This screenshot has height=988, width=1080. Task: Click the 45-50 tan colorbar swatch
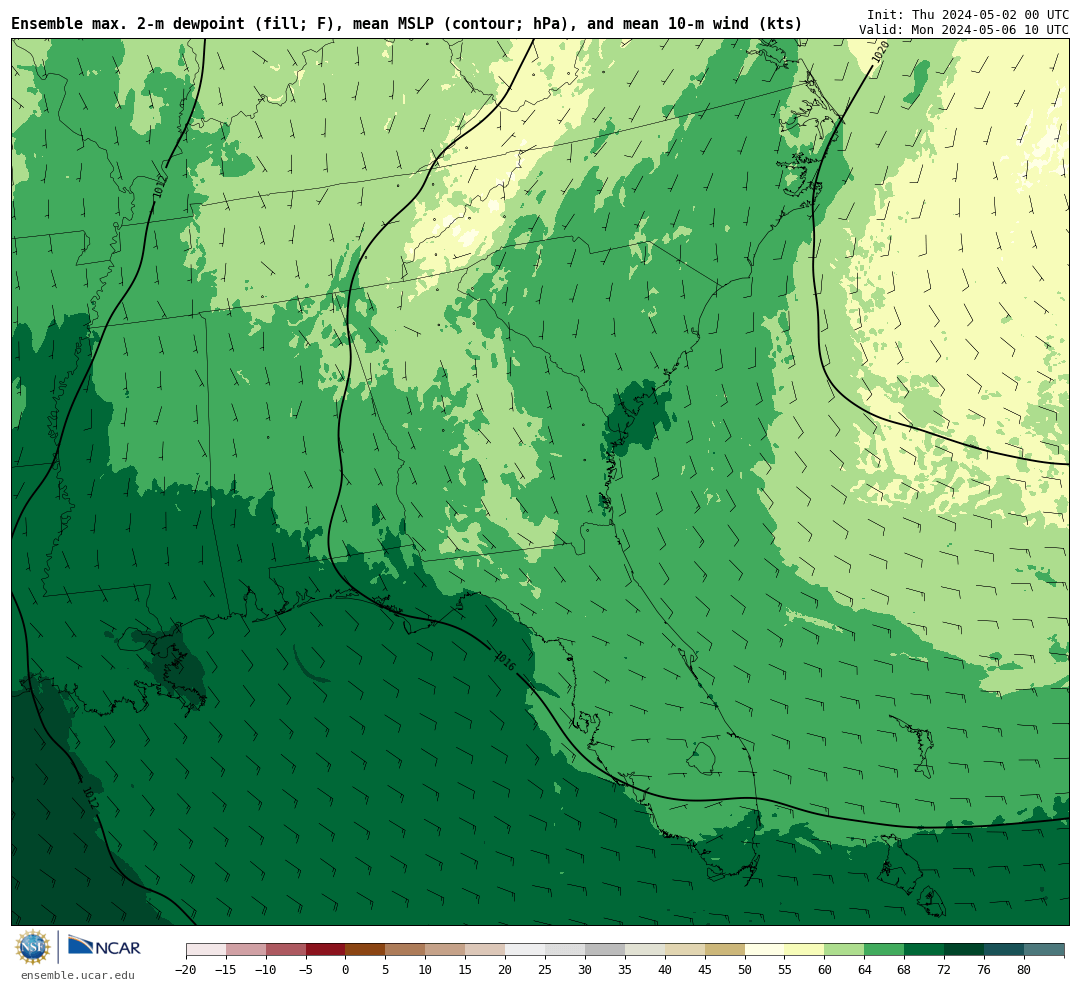coord(725,950)
